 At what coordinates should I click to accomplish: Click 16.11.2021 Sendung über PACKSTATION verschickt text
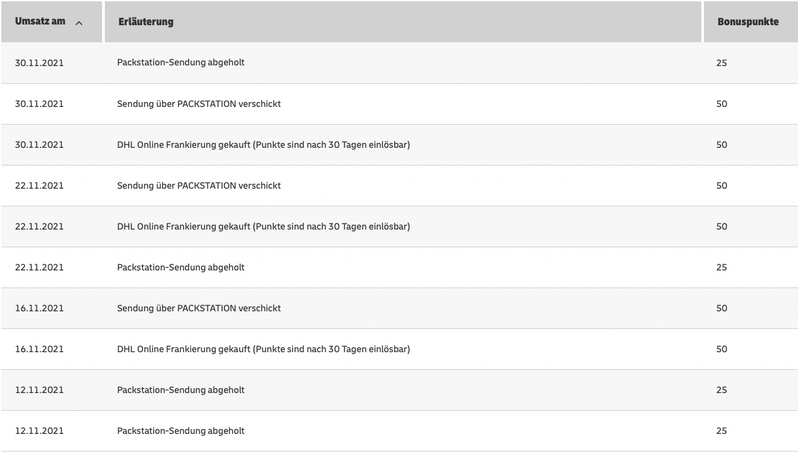click(x=199, y=308)
